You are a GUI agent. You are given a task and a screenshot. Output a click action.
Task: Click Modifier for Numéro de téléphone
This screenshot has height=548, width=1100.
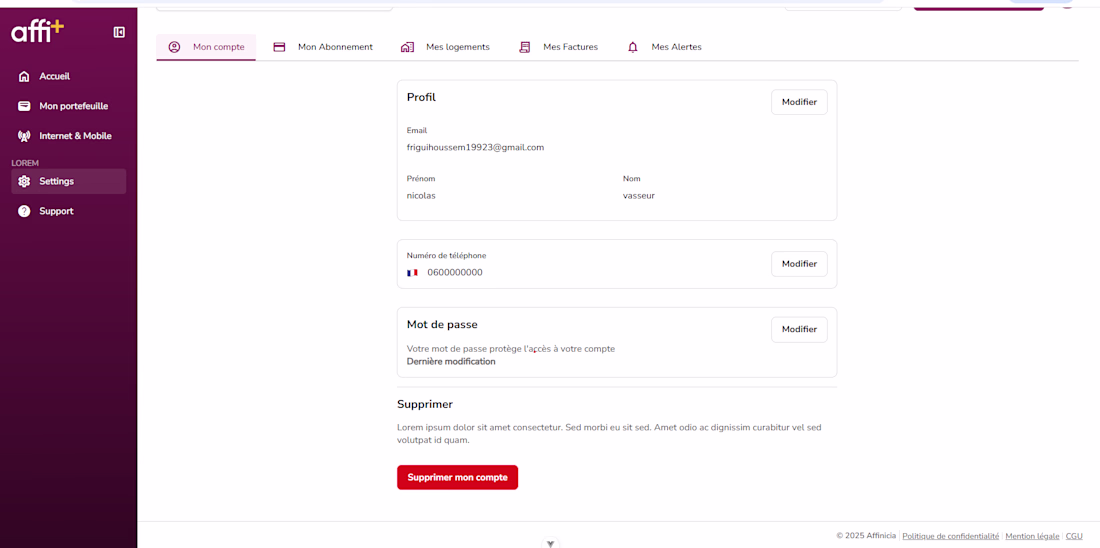[799, 264]
